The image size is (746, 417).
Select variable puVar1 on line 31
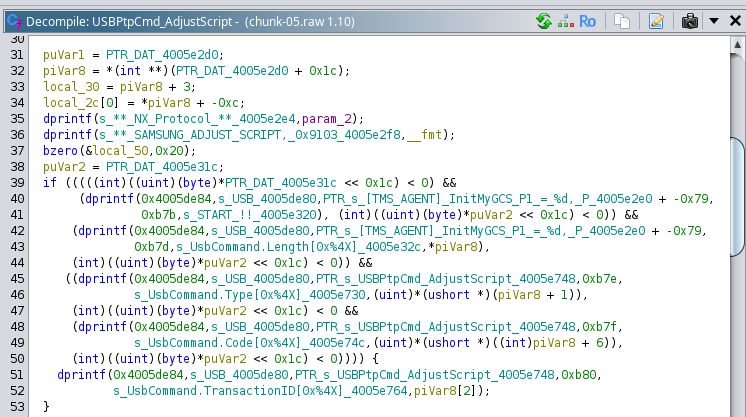pos(64,55)
